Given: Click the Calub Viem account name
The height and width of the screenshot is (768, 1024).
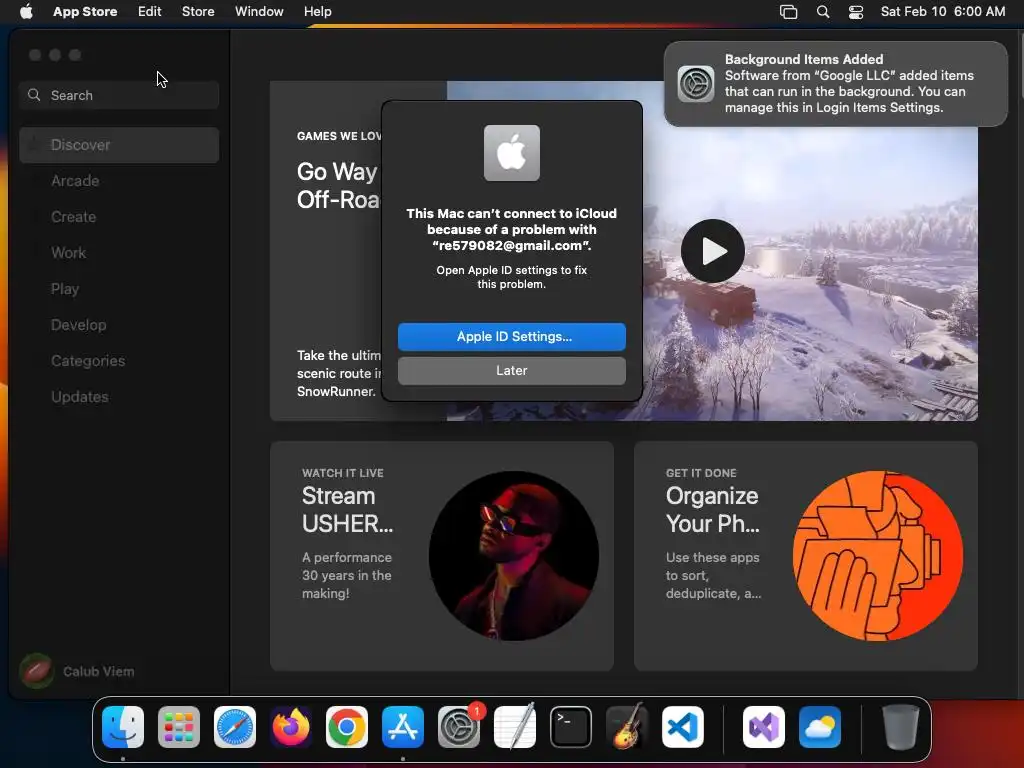Looking at the screenshot, I should click(99, 671).
